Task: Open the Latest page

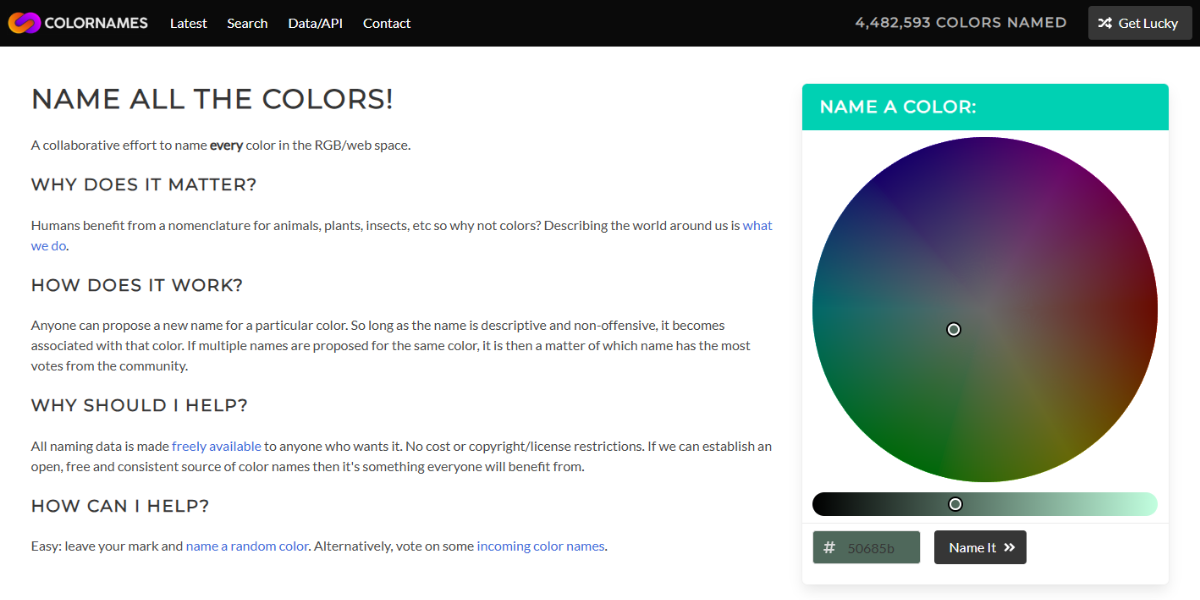Action: click(x=188, y=23)
